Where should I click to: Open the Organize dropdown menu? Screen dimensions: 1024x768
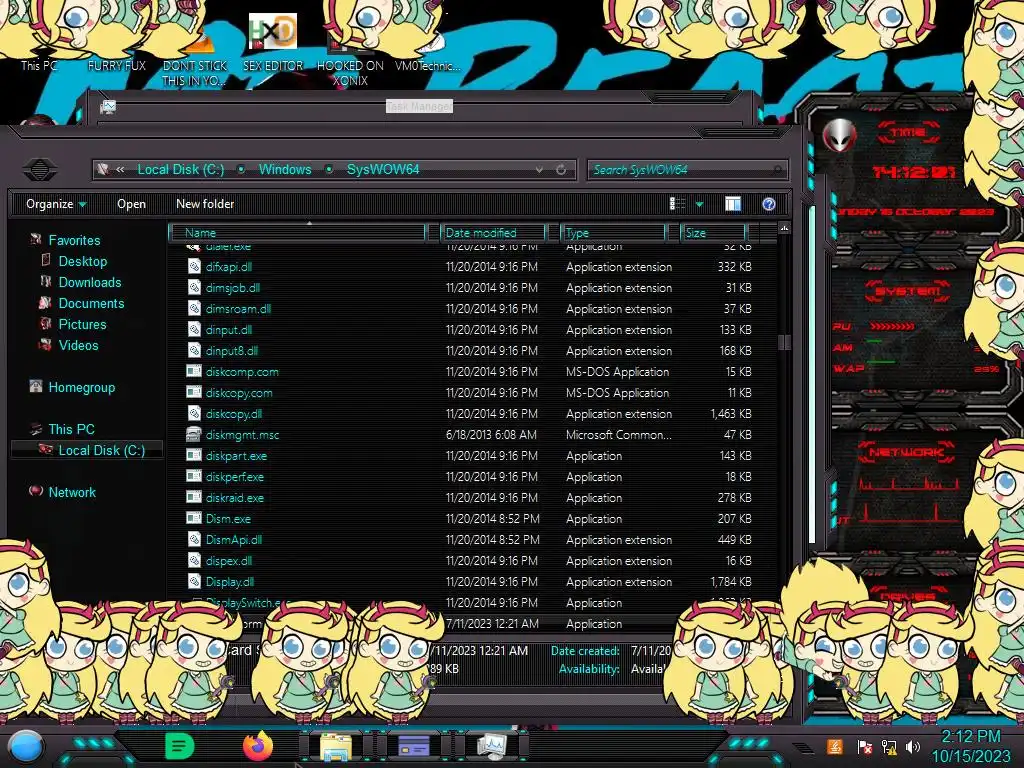tap(56, 204)
